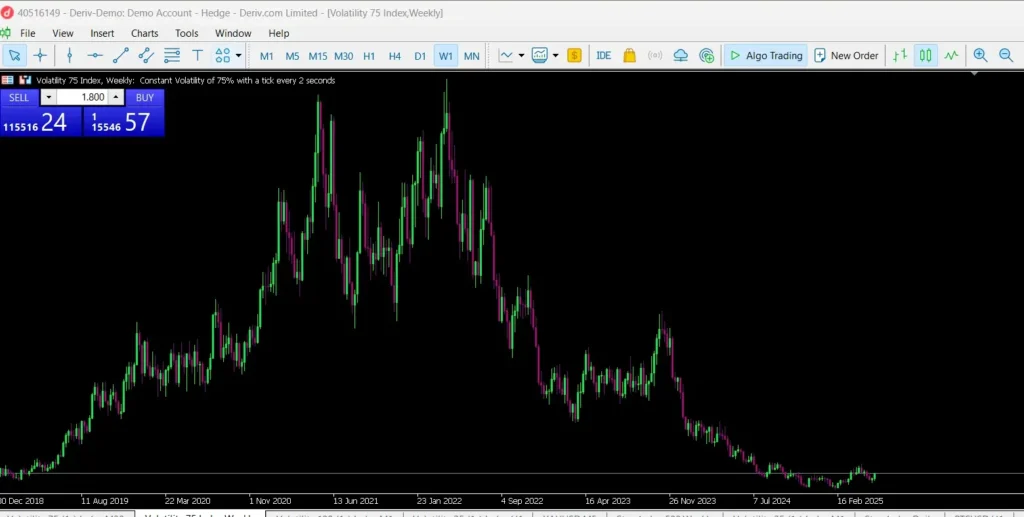Open the Window menu

233,33
